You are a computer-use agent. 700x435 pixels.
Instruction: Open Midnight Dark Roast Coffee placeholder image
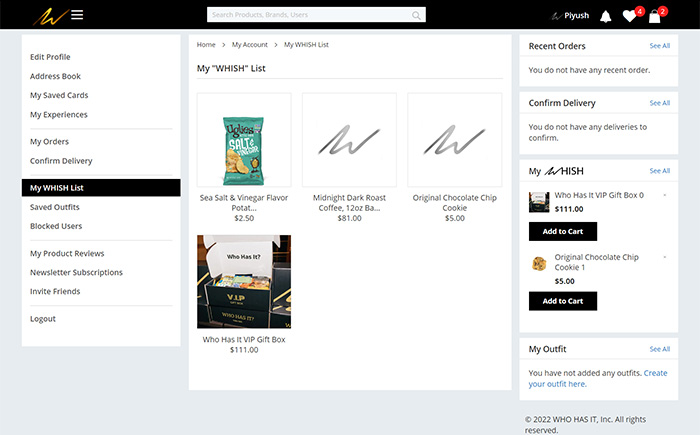pyautogui.click(x=349, y=140)
